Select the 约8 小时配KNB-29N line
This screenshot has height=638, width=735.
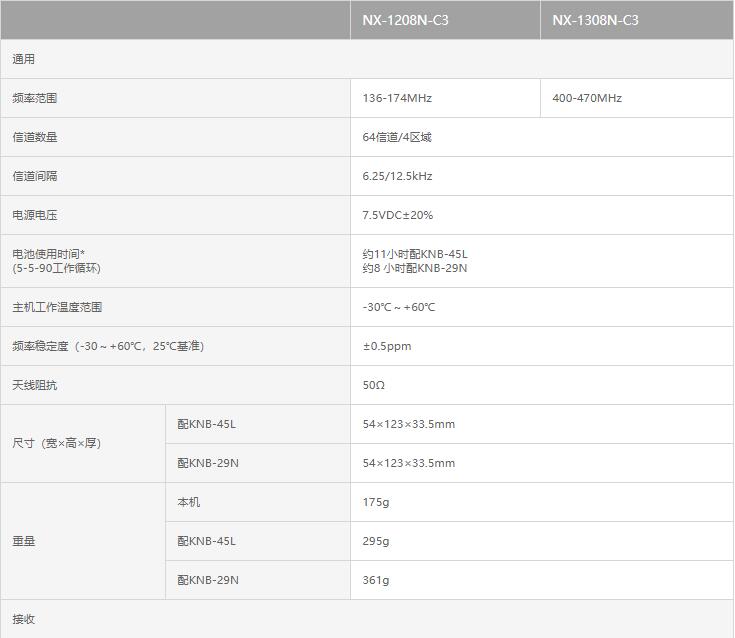coord(414,268)
